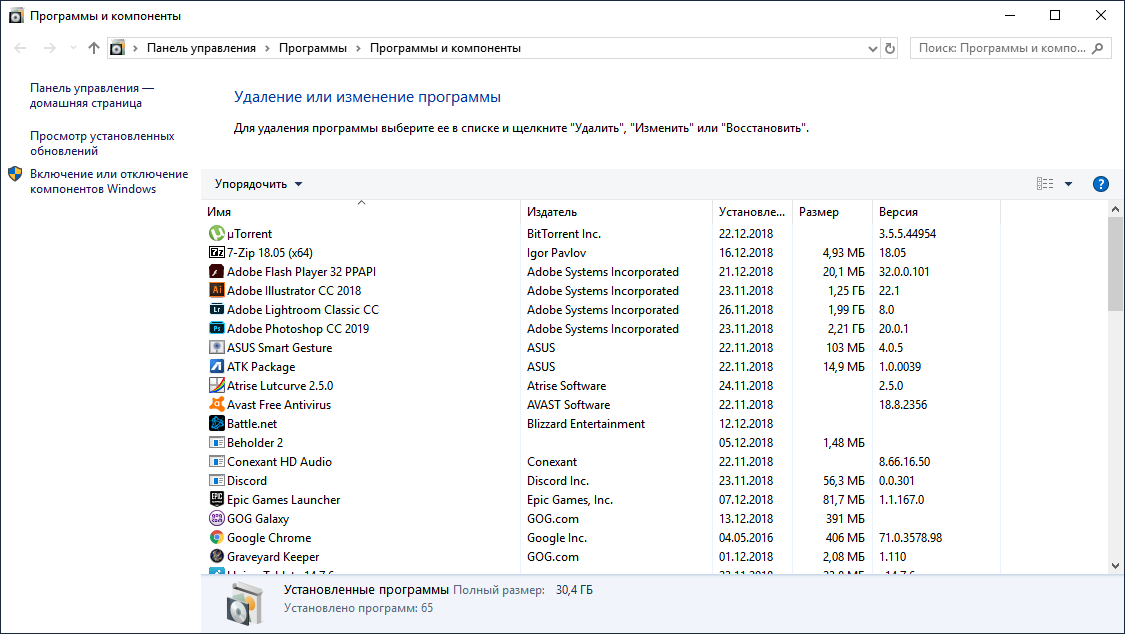Open help with the blue question mark
Image resolution: width=1125 pixels, height=634 pixels.
click(x=1100, y=184)
